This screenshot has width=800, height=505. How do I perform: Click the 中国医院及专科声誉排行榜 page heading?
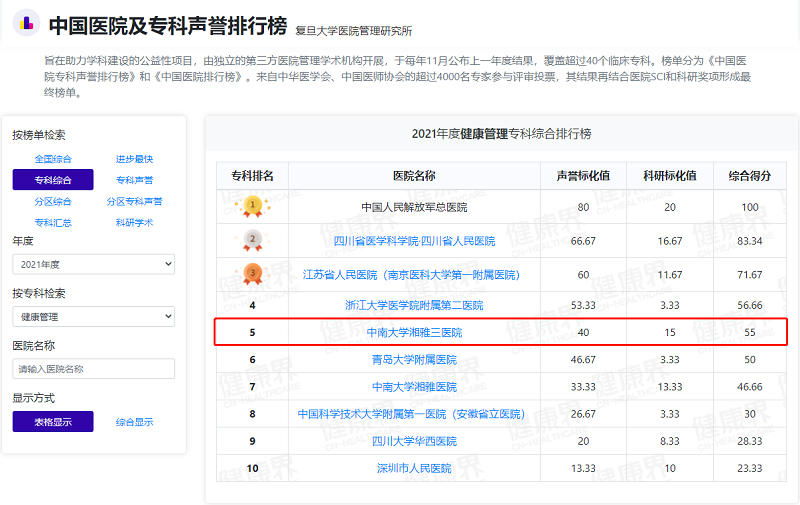[168, 26]
